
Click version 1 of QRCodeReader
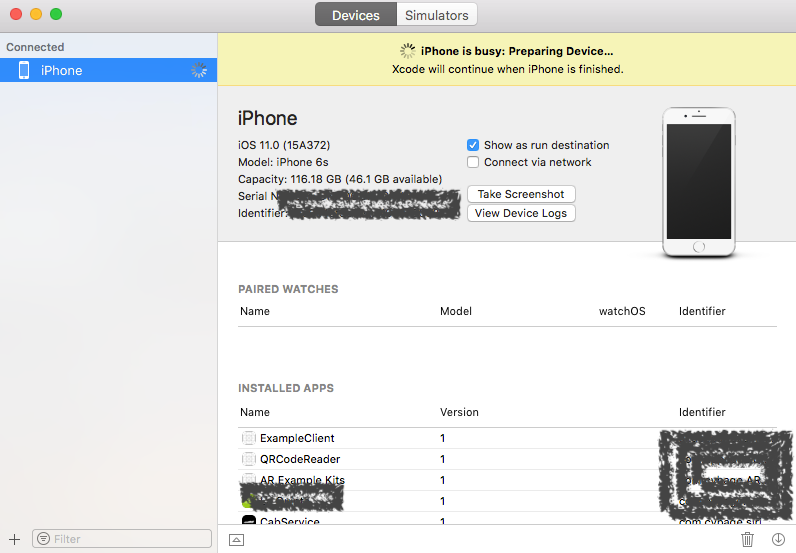(443, 459)
